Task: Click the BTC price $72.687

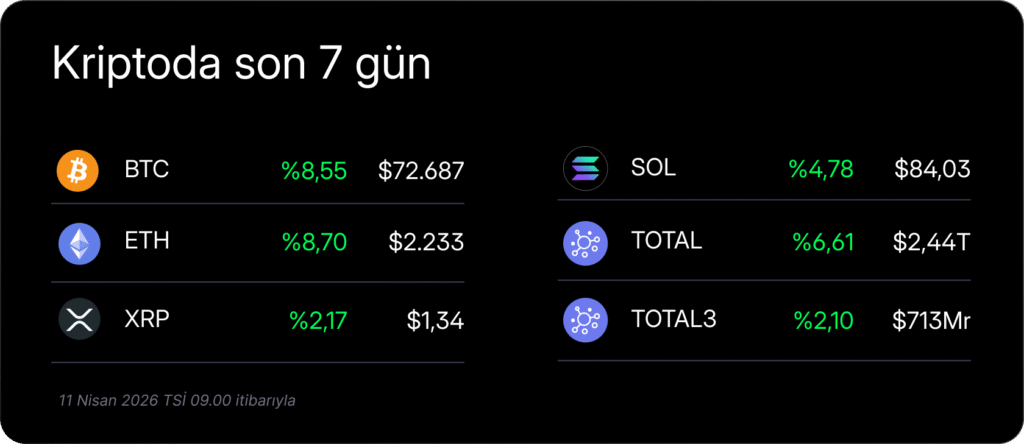Action: click(x=421, y=171)
